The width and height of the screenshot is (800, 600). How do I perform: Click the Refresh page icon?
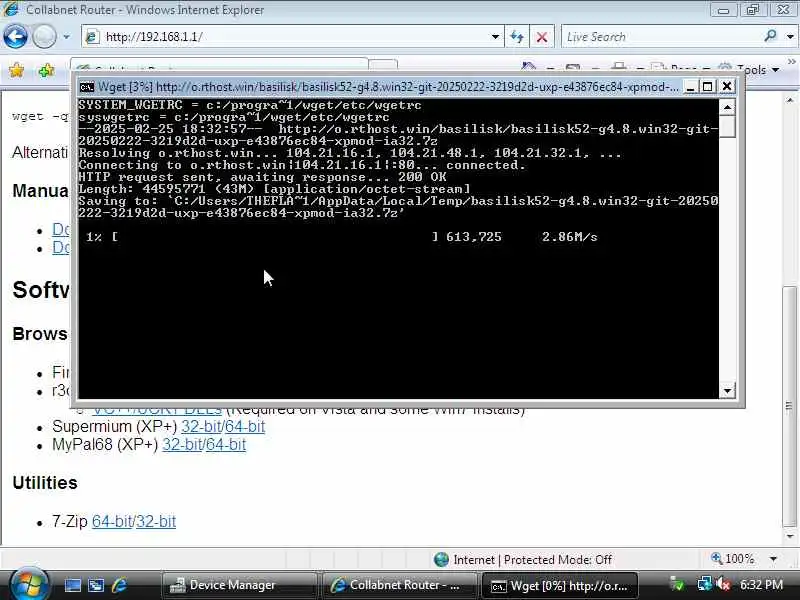coord(516,37)
